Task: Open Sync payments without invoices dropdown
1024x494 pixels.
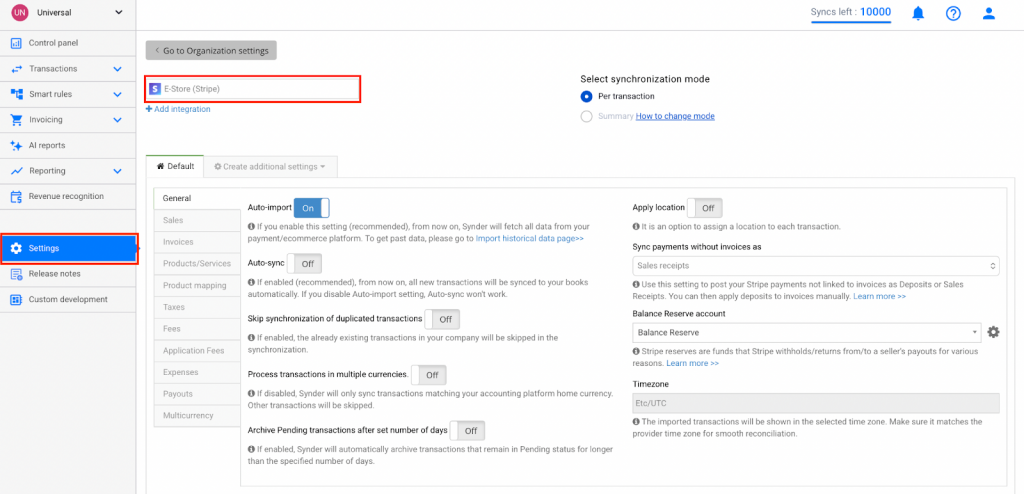Action: coord(816,266)
